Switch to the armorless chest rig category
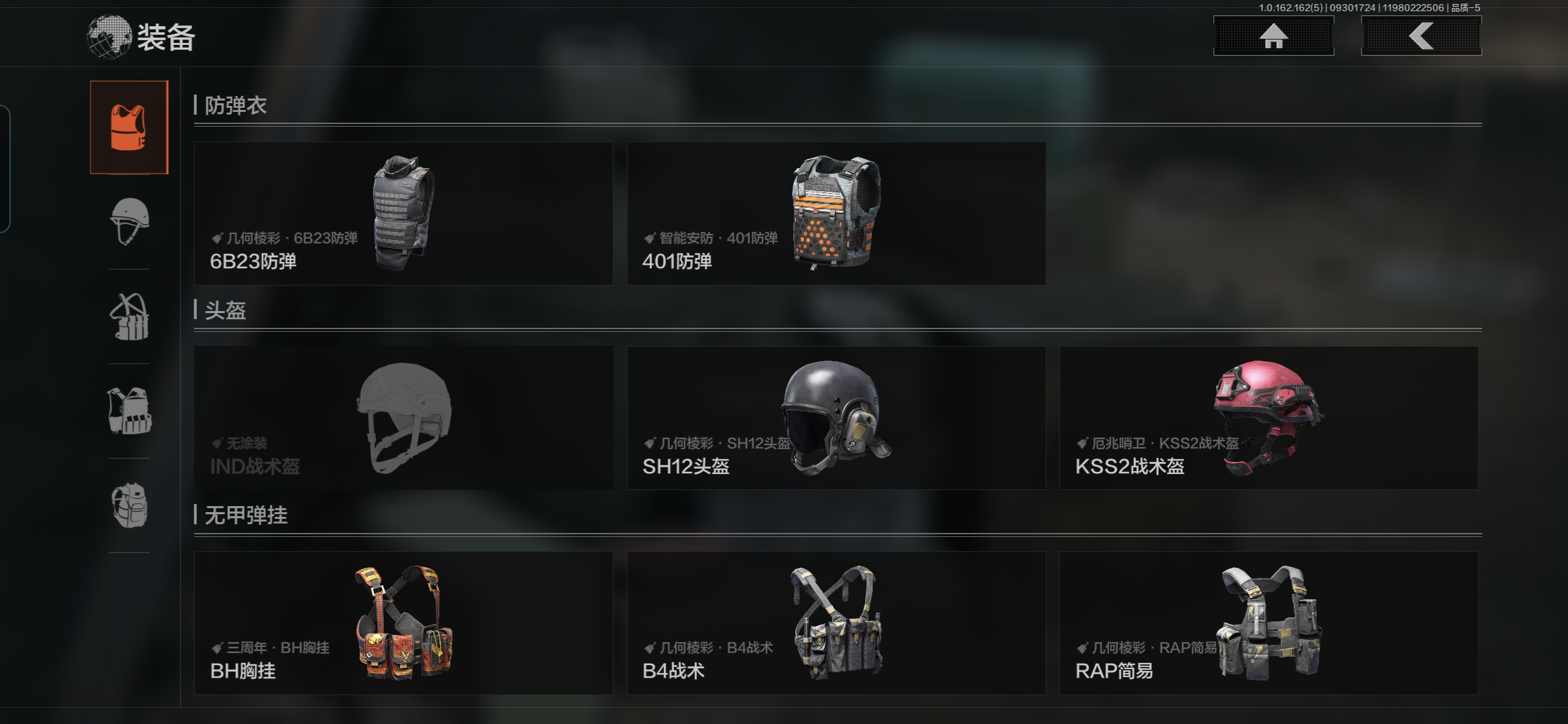This screenshot has width=1568, height=724. [x=129, y=316]
